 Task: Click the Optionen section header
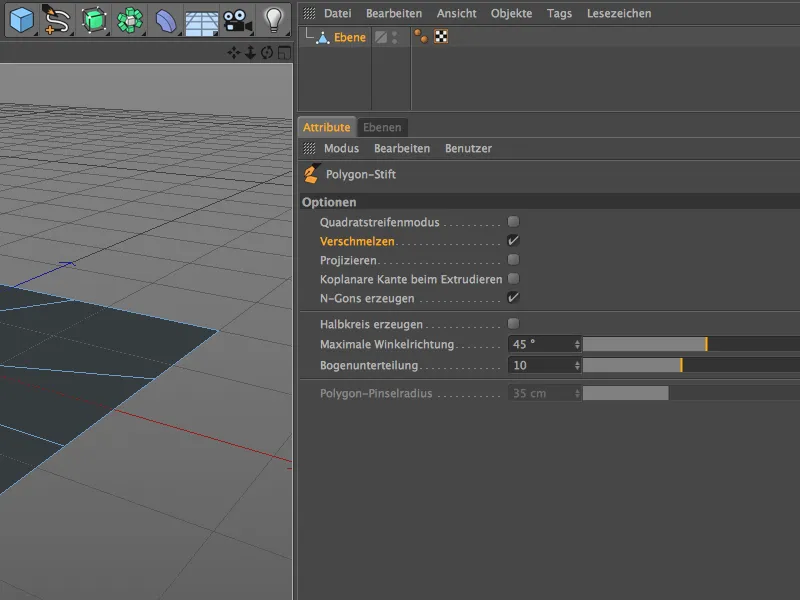(549, 202)
